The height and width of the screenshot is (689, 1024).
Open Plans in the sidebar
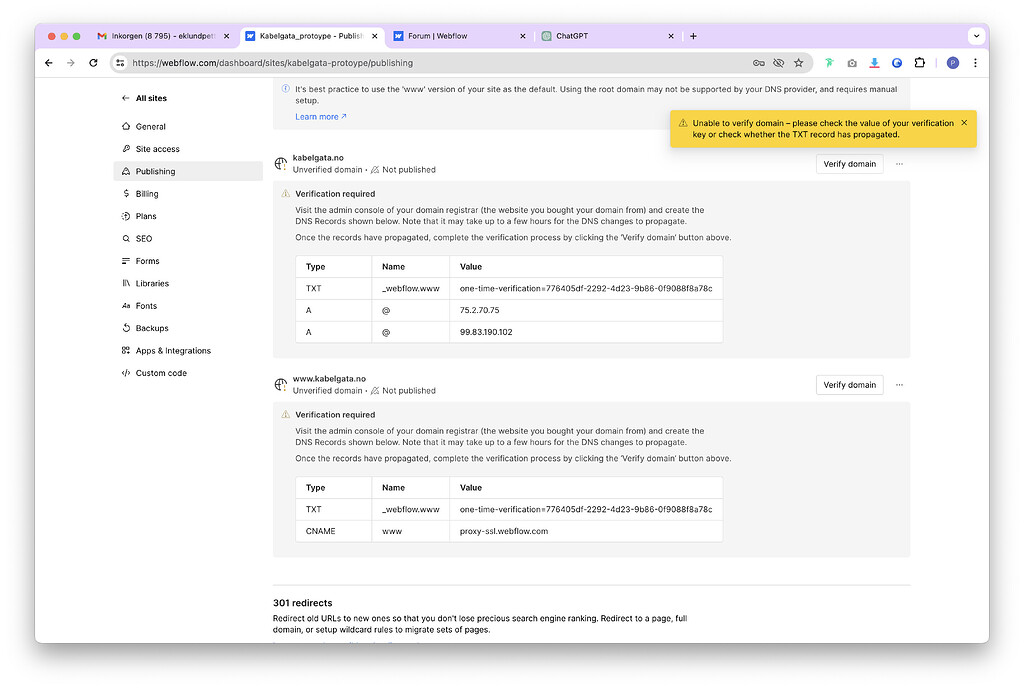pyautogui.click(x=188, y=216)
